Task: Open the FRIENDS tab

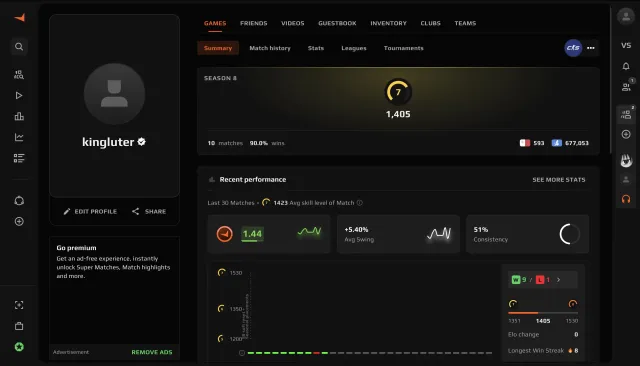Action: tap(253, 23)
